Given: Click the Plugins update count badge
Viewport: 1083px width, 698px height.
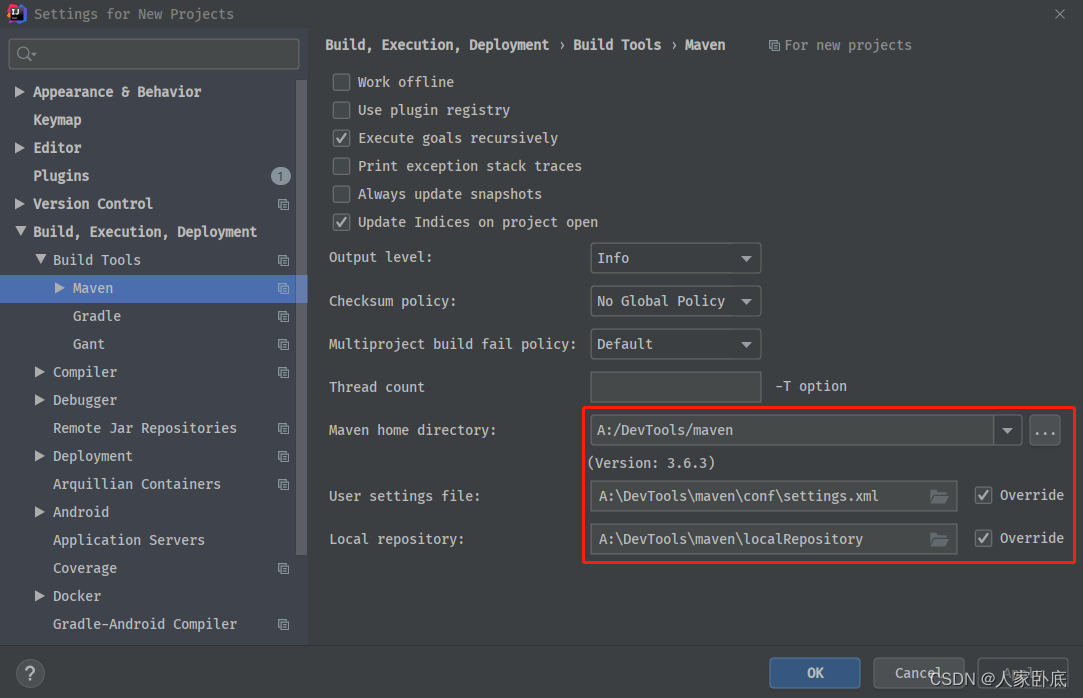Looking at the screenshot, I should click(x=280, y=176).
